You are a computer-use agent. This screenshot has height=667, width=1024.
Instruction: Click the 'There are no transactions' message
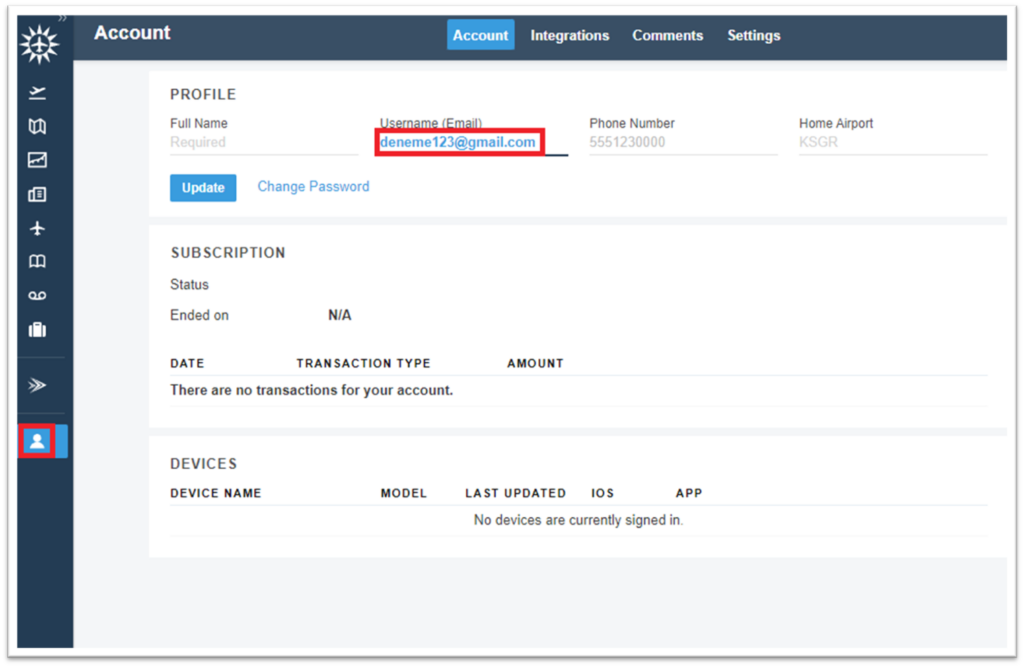tap(312, 390)
